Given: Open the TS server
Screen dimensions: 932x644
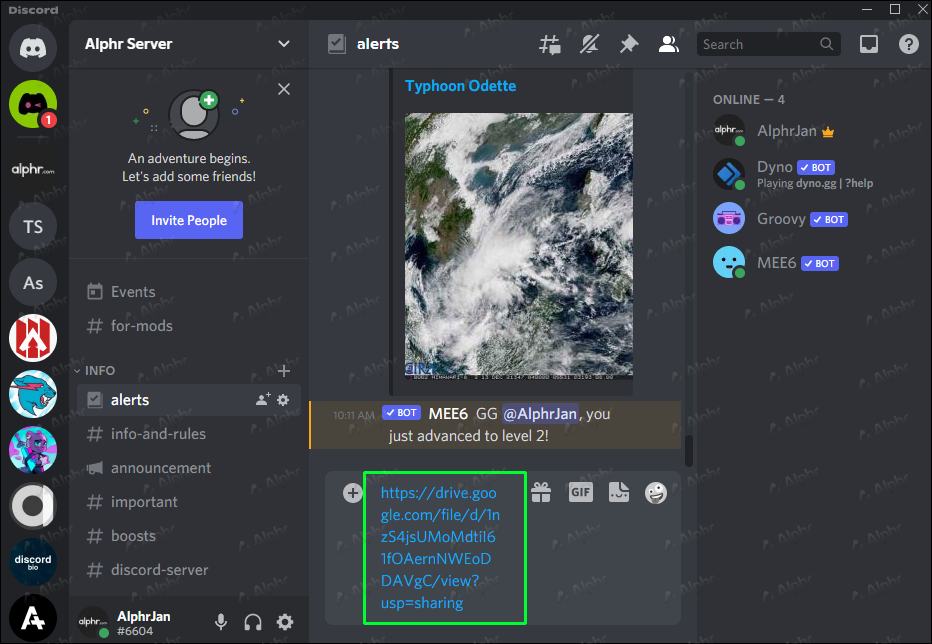Looking at the screenshot, I should pyautogui.click(x=33, y=227).
